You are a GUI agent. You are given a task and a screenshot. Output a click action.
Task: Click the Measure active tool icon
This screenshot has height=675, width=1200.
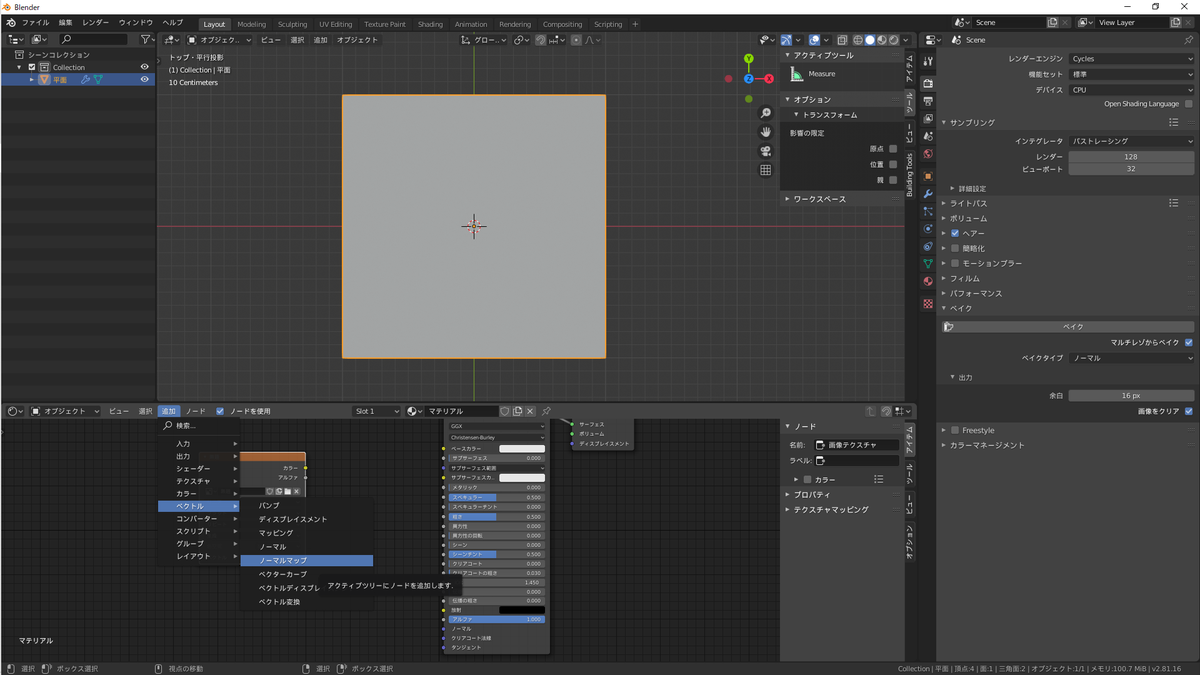(797, 74)
